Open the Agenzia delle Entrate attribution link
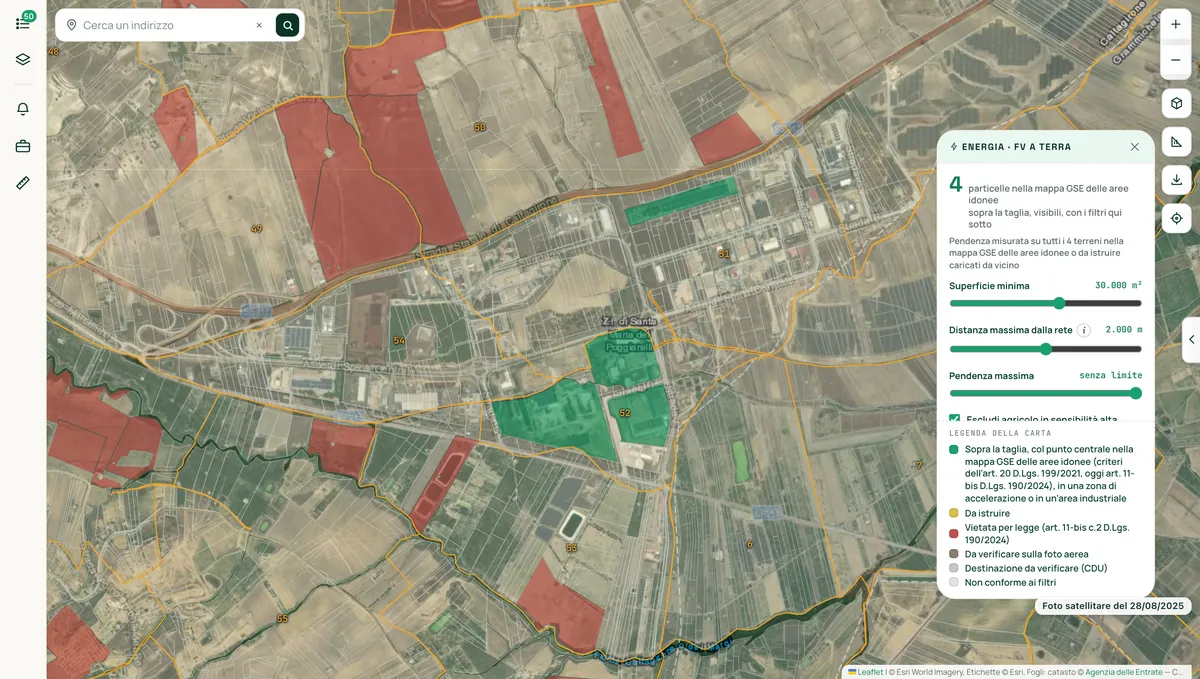This screenshot has width=1200, height=679. point(1124,672)
